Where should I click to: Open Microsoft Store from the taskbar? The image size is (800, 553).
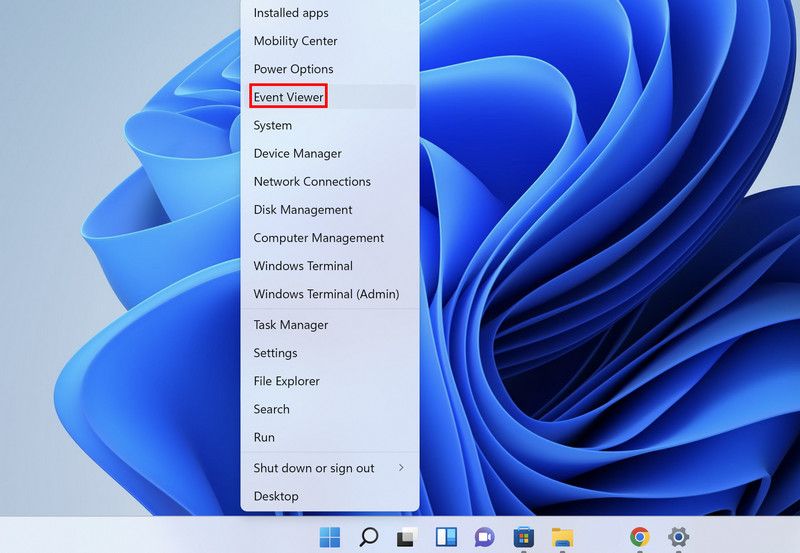(523, 537)
